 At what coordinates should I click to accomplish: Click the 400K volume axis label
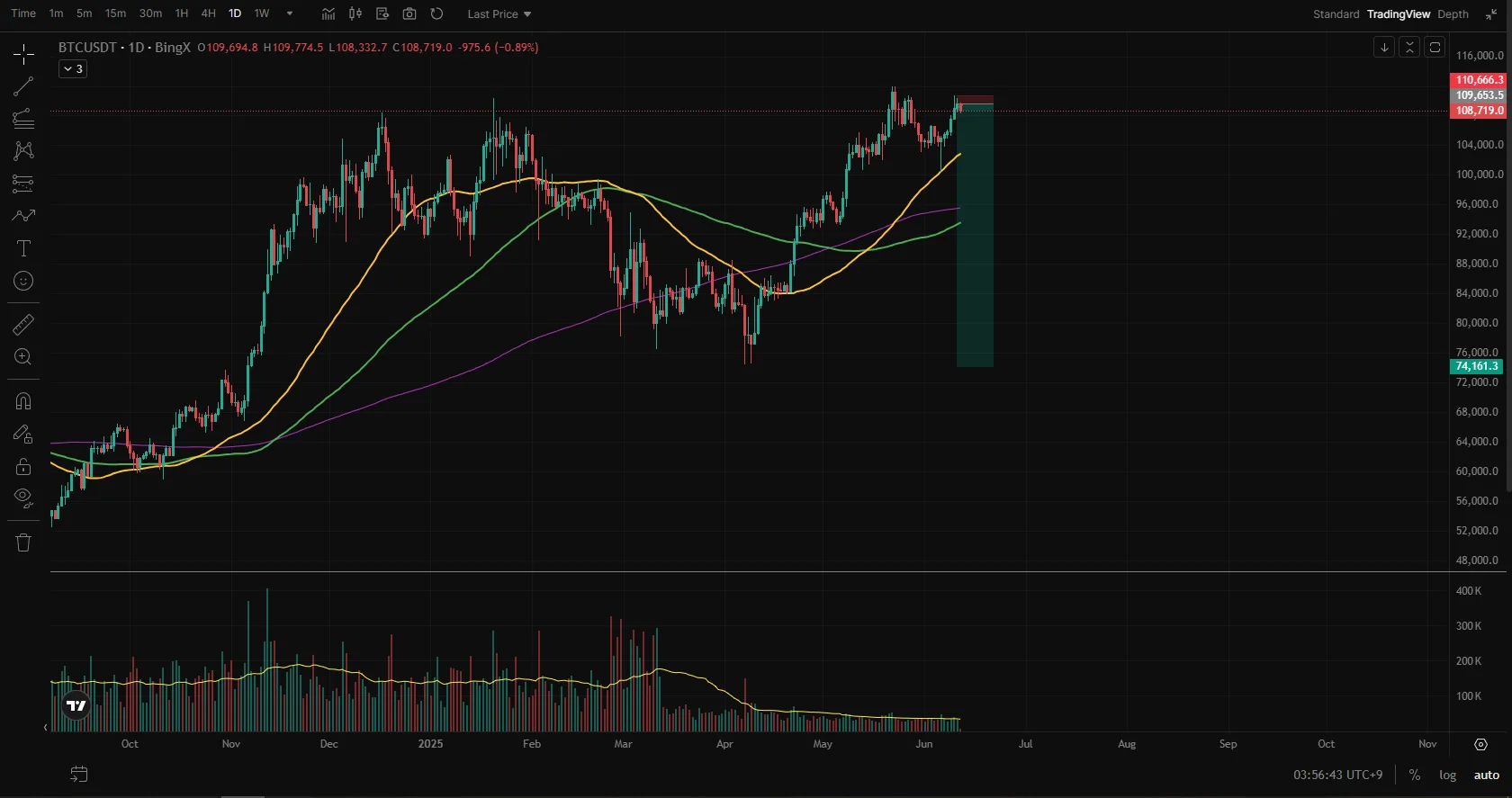pos(1469,591)
